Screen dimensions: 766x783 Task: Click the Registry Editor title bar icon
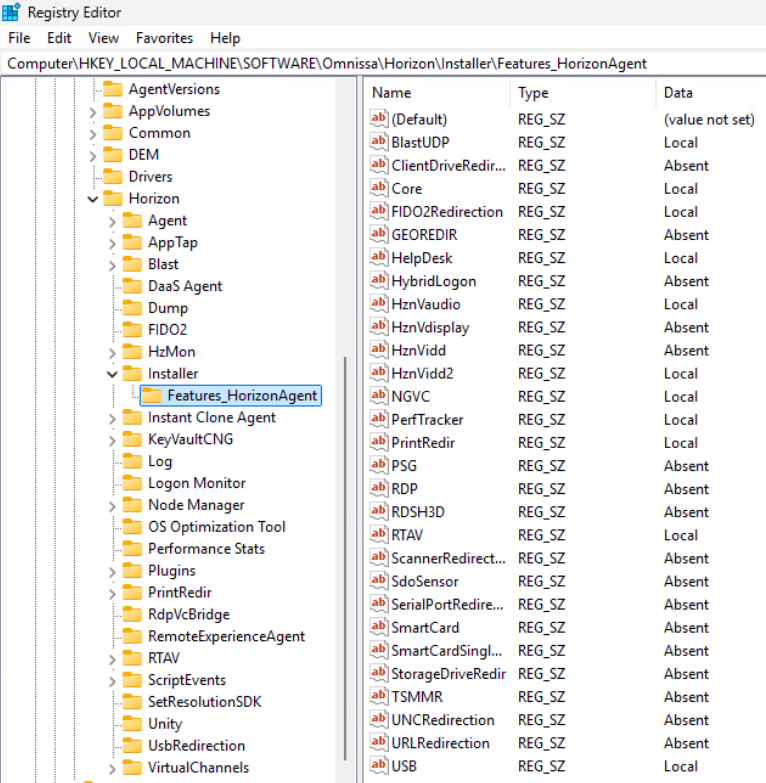click(11, 12)
